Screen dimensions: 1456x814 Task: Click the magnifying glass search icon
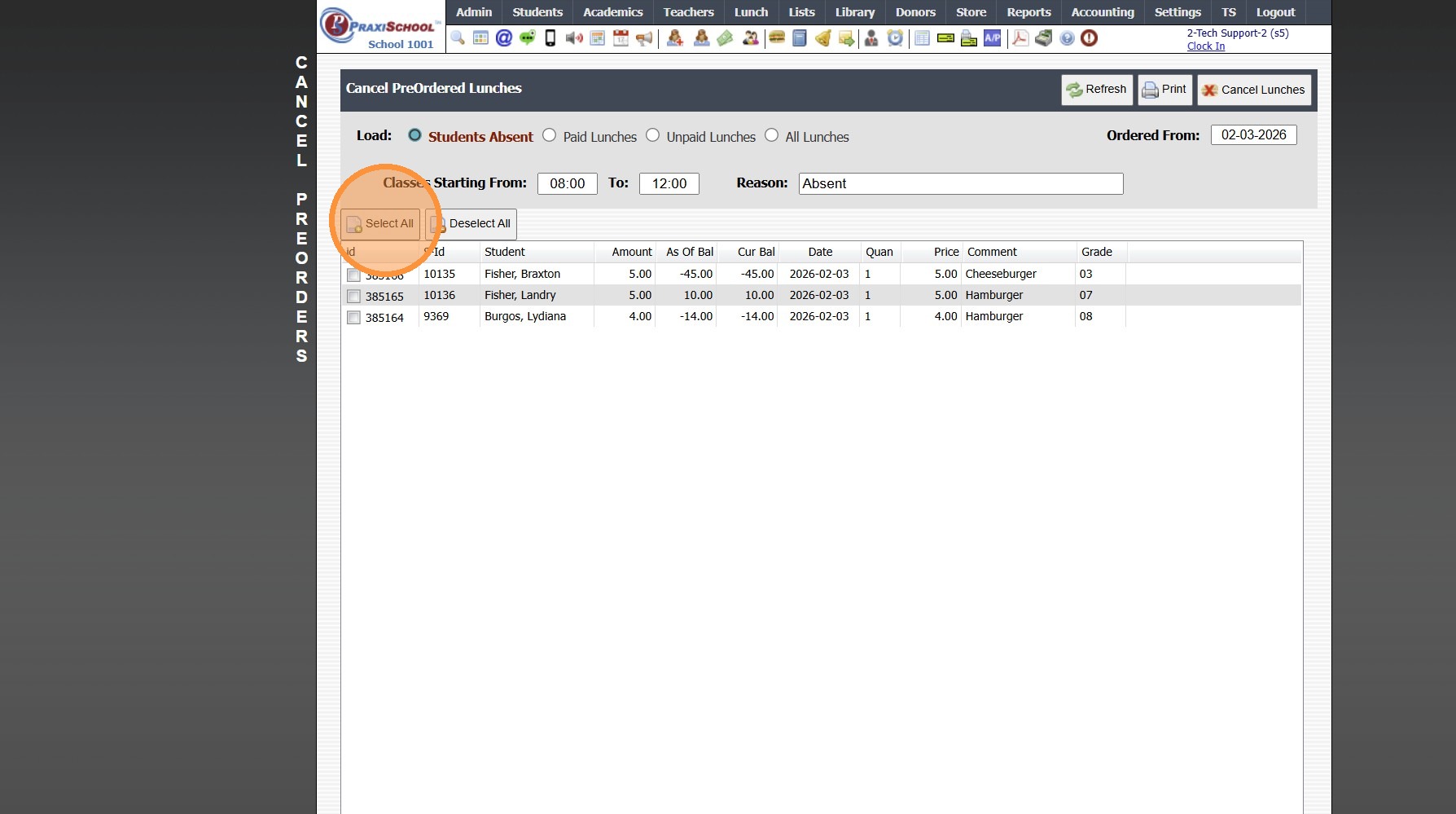pyautogui.click(x=458, y=38)
